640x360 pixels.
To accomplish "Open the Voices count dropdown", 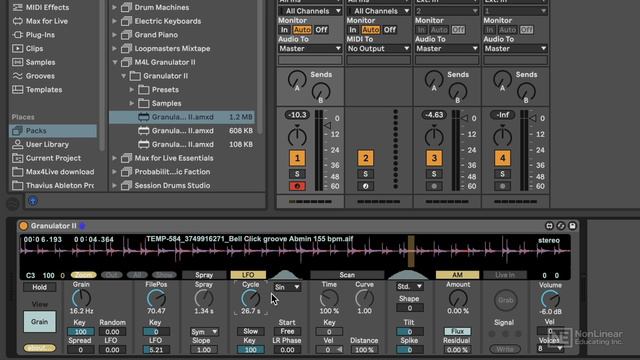I will 550,348.
